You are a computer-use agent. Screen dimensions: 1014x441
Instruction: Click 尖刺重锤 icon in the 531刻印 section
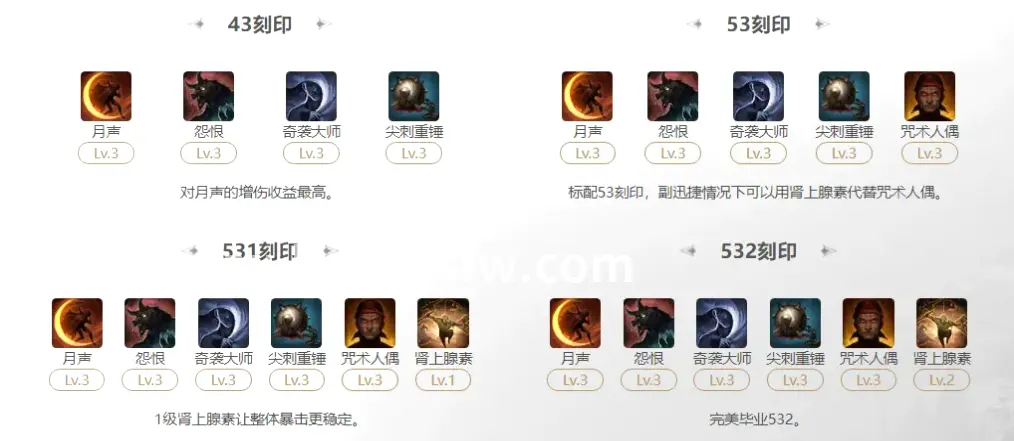(x=296, y=323)
